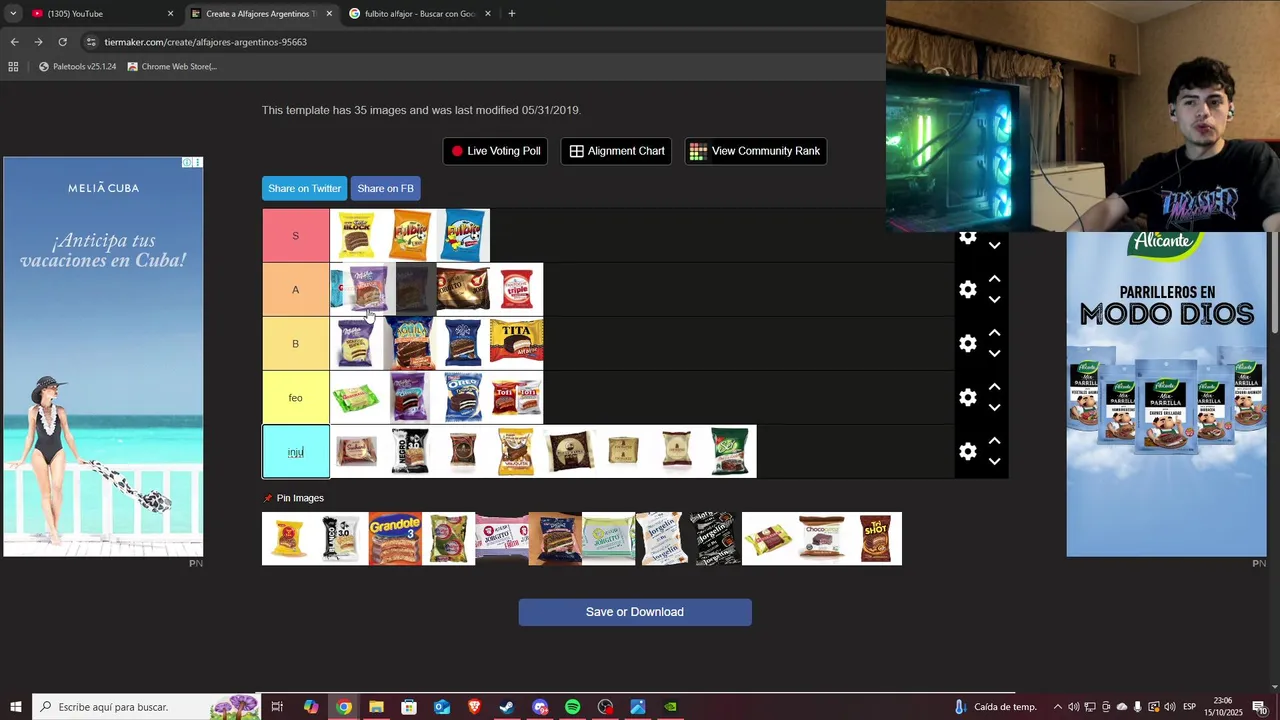Image resolution: width=1280 pixels, height=720 pixels.
Task: Select the Vaquita alfajor in inju row
Action: (x=516, y=451)
